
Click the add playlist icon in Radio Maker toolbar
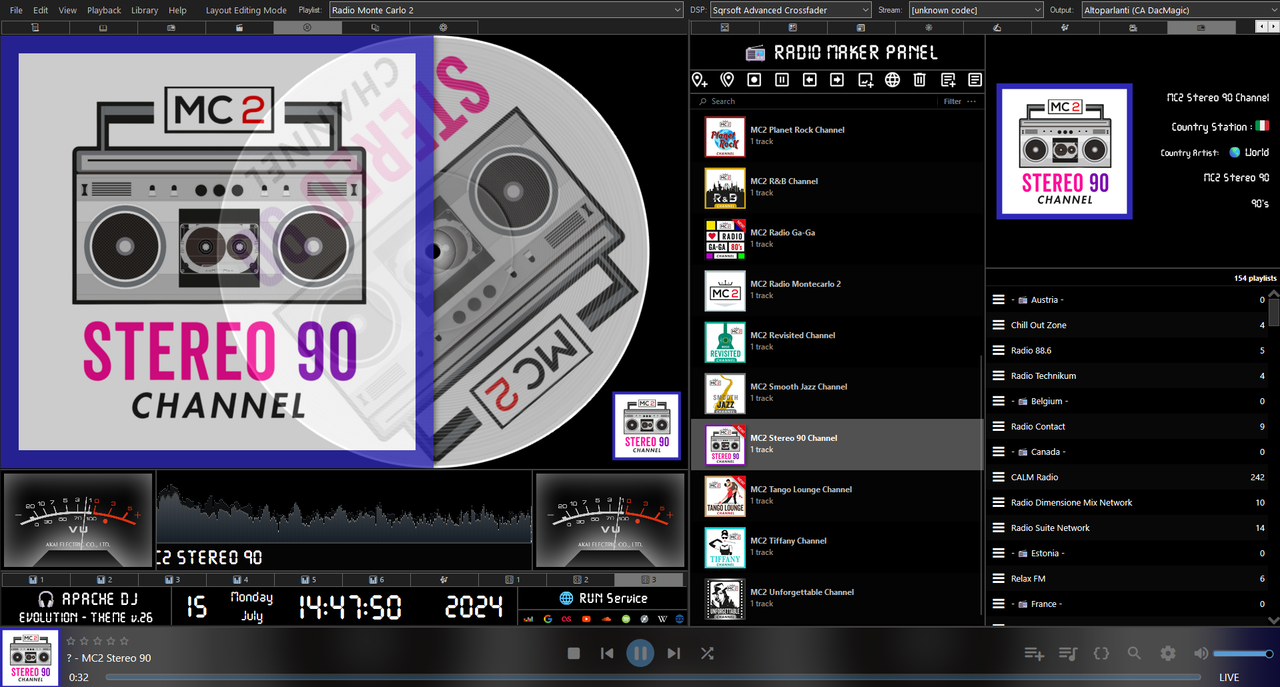point(947,80)
